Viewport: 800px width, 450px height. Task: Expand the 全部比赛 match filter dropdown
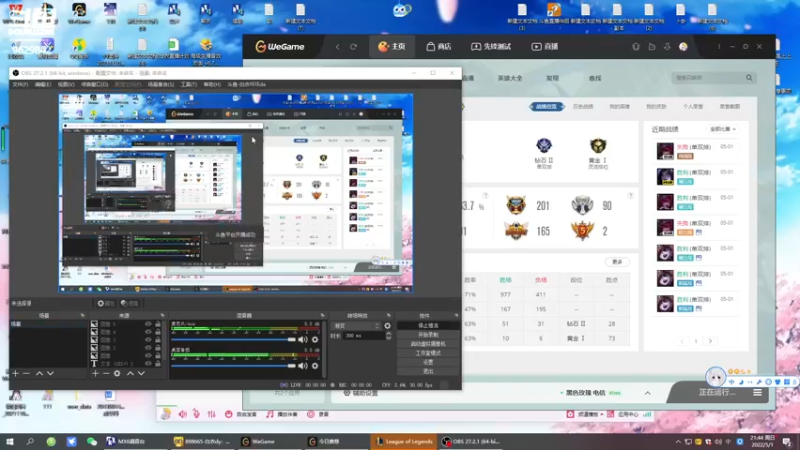[x=723, y=129]
